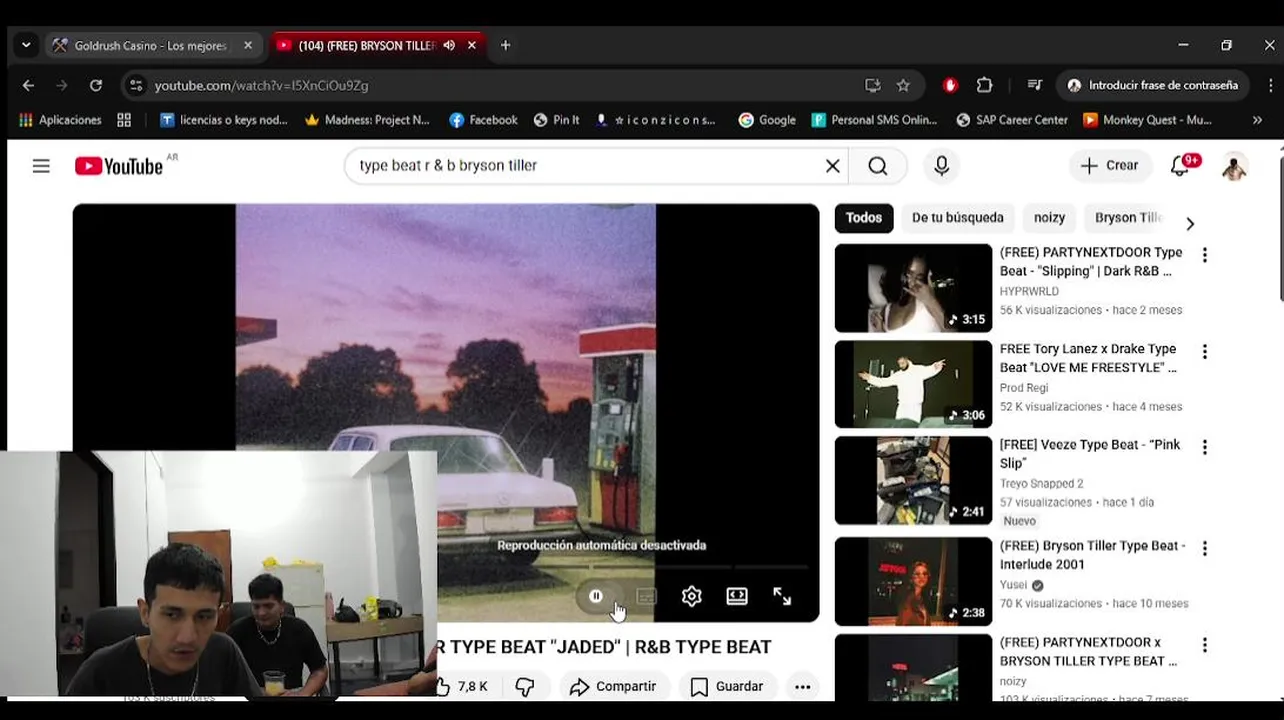
Task: Open the Facebook bookmark
Action: point(483,120)
